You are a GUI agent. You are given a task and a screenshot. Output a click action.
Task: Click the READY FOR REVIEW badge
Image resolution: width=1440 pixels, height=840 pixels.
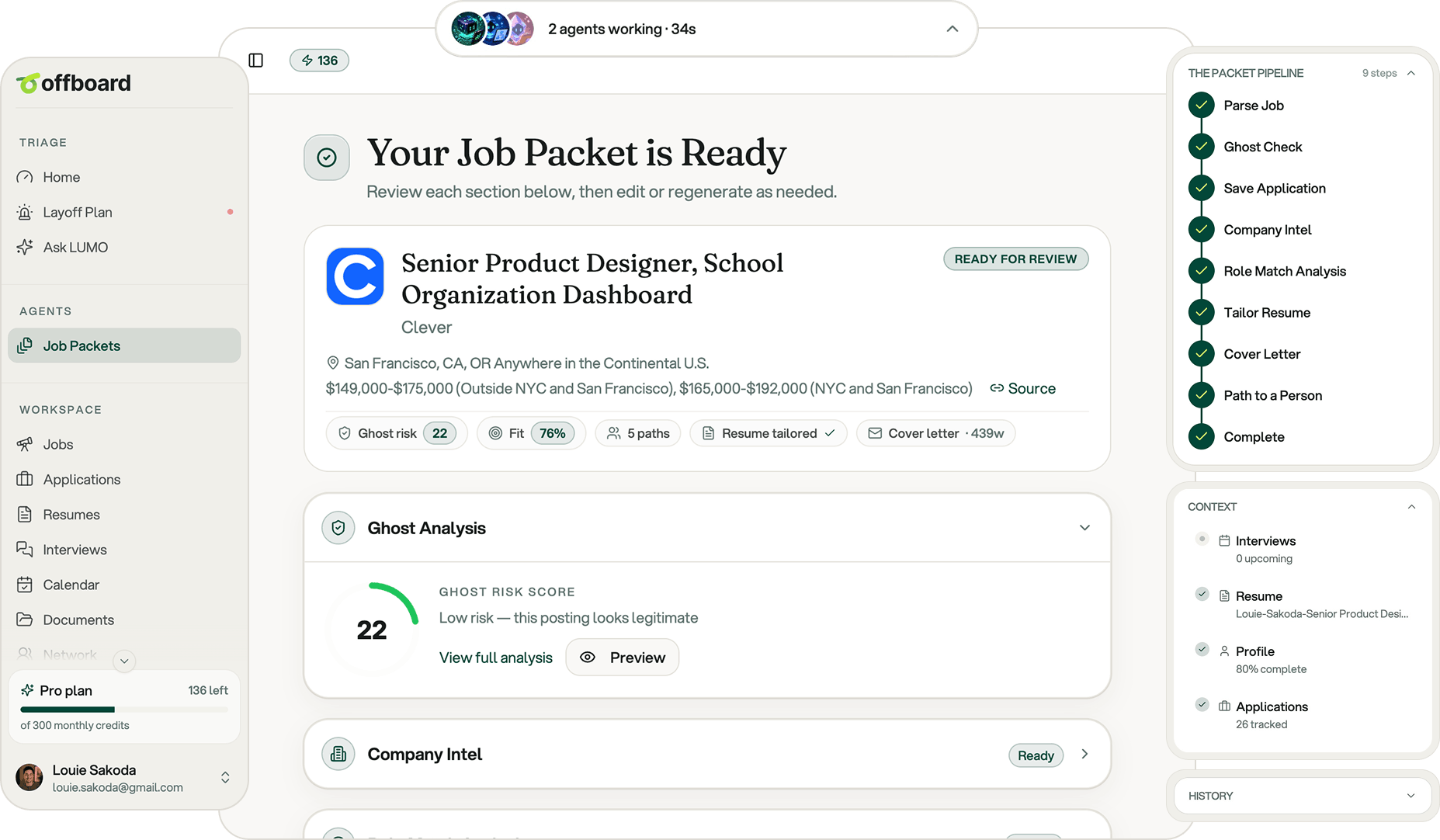pyautogui.click(x=1015, y=259)
